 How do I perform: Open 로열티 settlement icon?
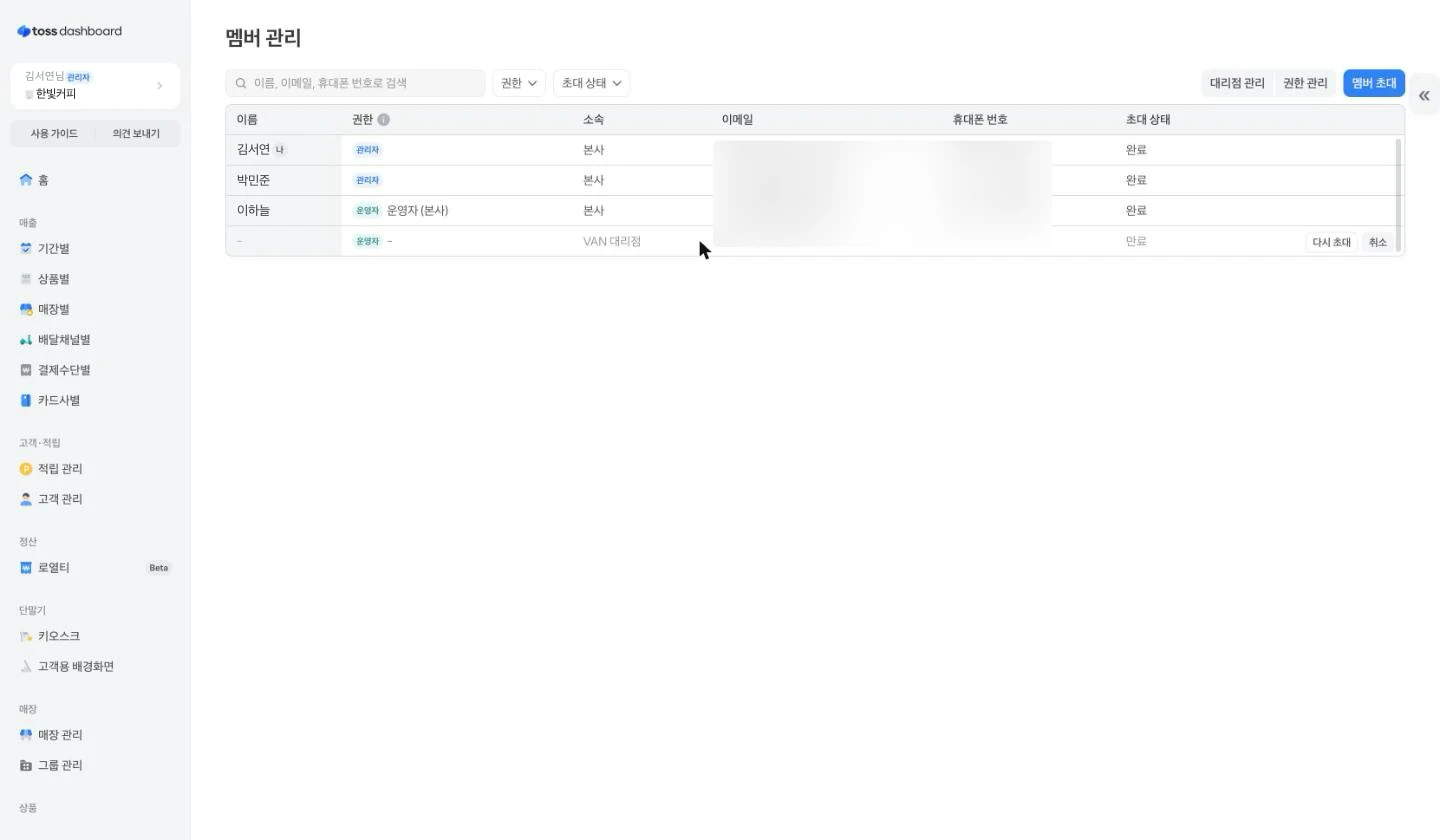pyautogui.click(x=26, y=568)
